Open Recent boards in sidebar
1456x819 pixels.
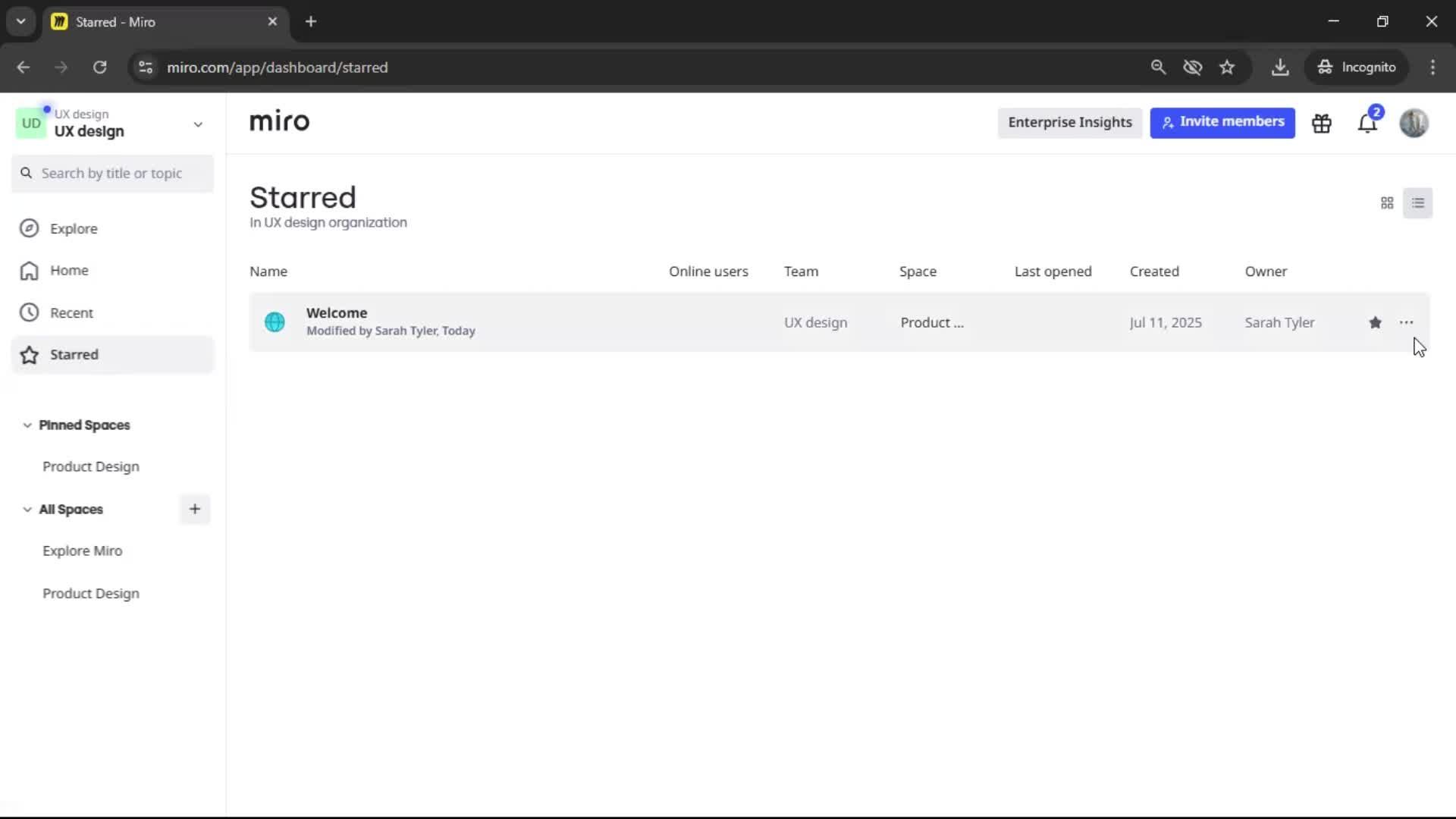coord(112,312)
